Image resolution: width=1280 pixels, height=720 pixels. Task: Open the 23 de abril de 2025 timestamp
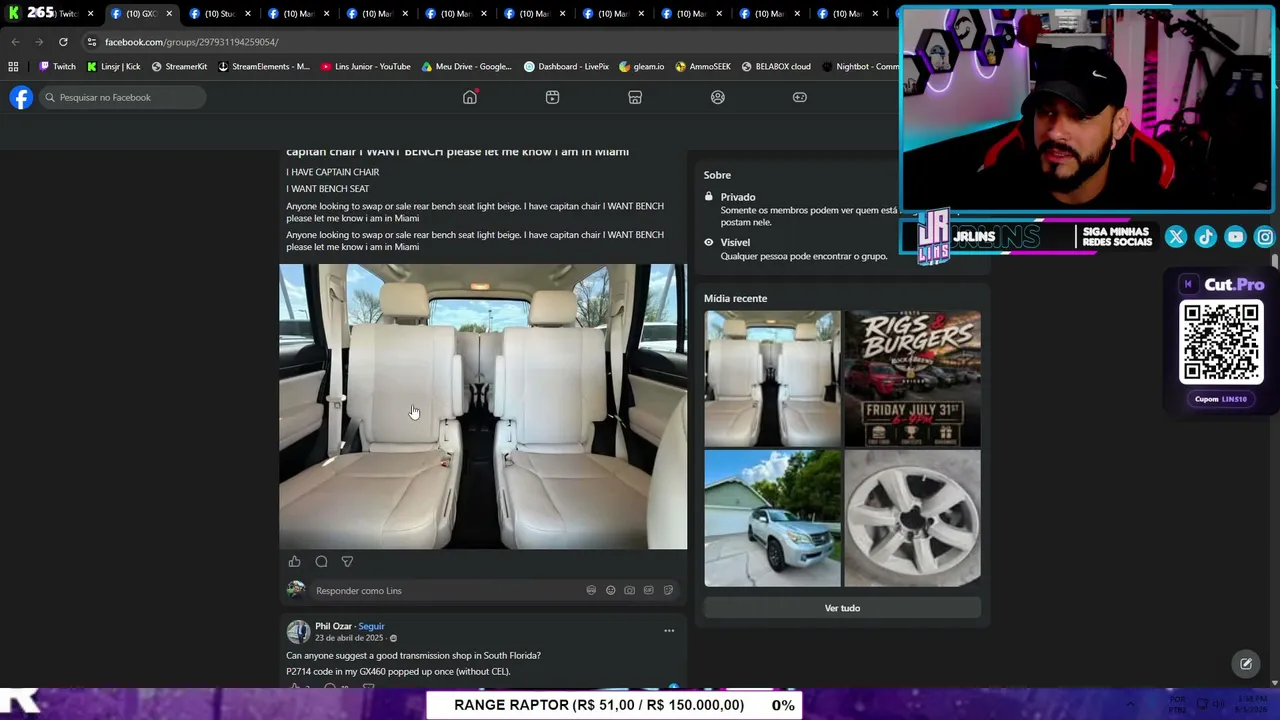tap(349, 638)
